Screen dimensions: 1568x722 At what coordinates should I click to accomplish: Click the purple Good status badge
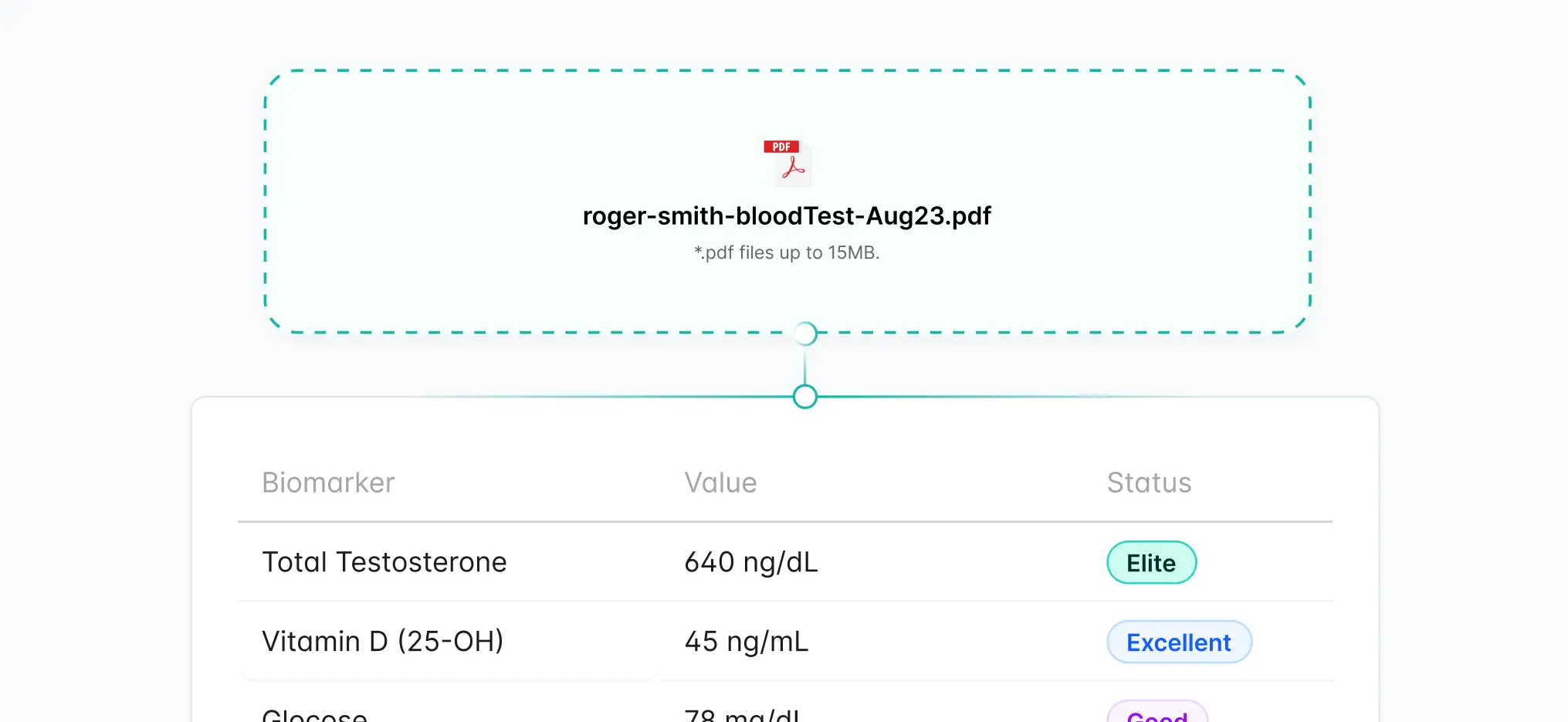1157,715
